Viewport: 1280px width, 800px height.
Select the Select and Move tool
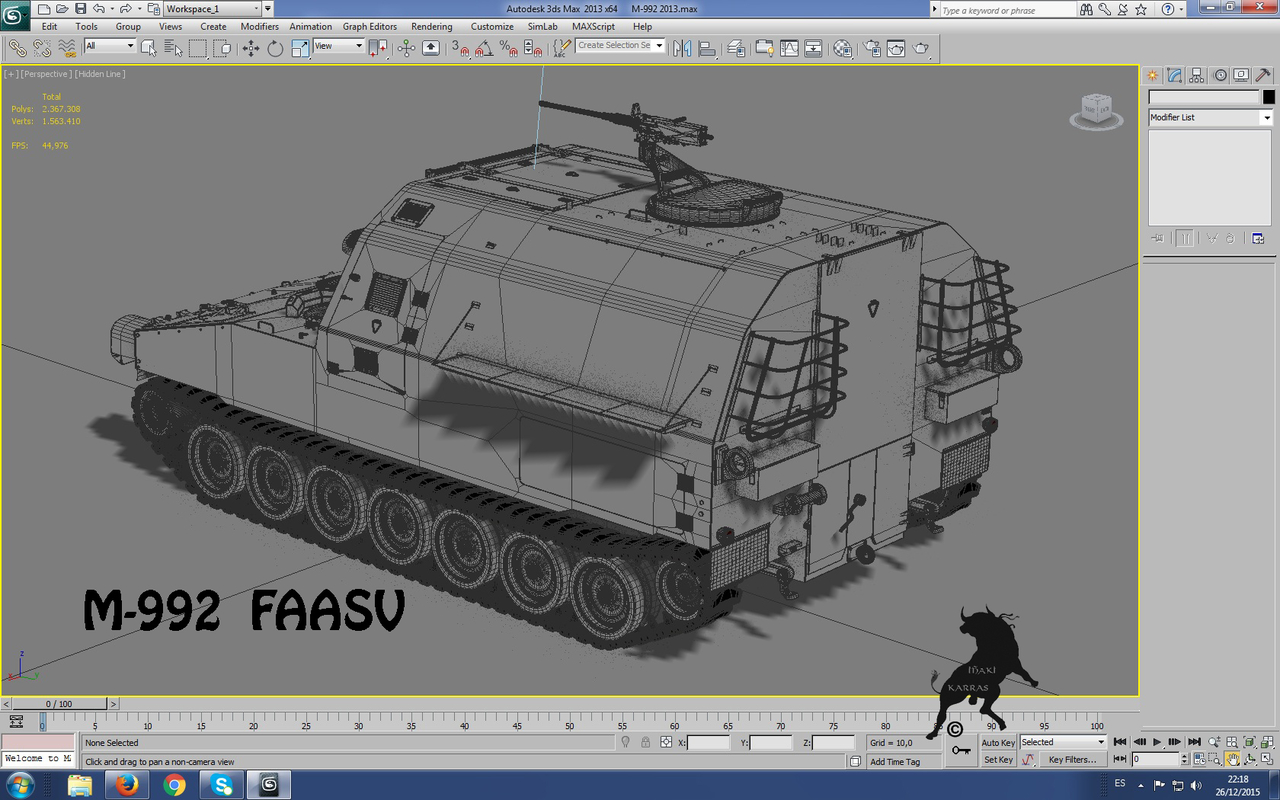pyautogui.click(x=251, y=48)
